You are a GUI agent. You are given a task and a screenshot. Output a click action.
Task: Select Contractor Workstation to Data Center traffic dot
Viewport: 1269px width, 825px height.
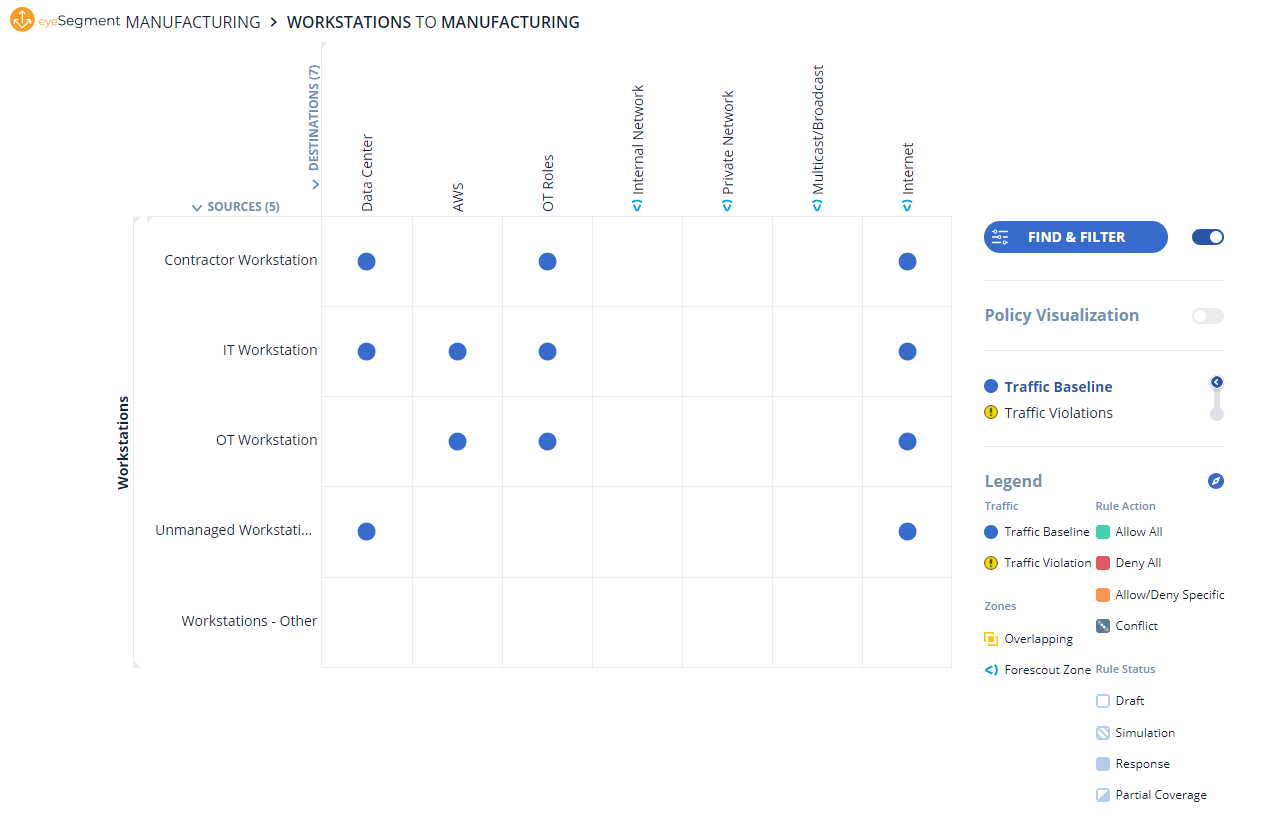point(366,262)
